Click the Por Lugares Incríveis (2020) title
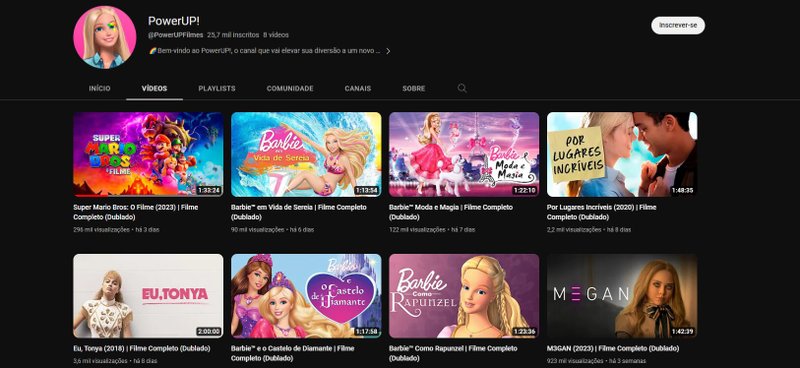 pyautogui.click(x=602, y=212)
